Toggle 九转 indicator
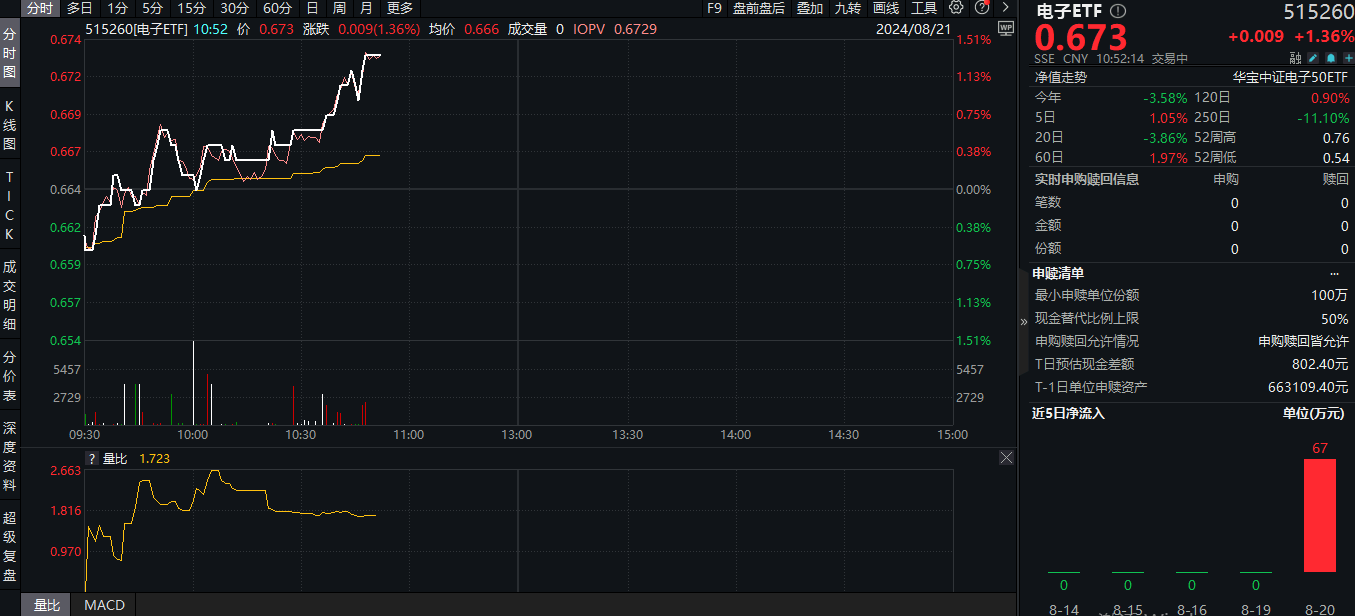 [847, 8]
